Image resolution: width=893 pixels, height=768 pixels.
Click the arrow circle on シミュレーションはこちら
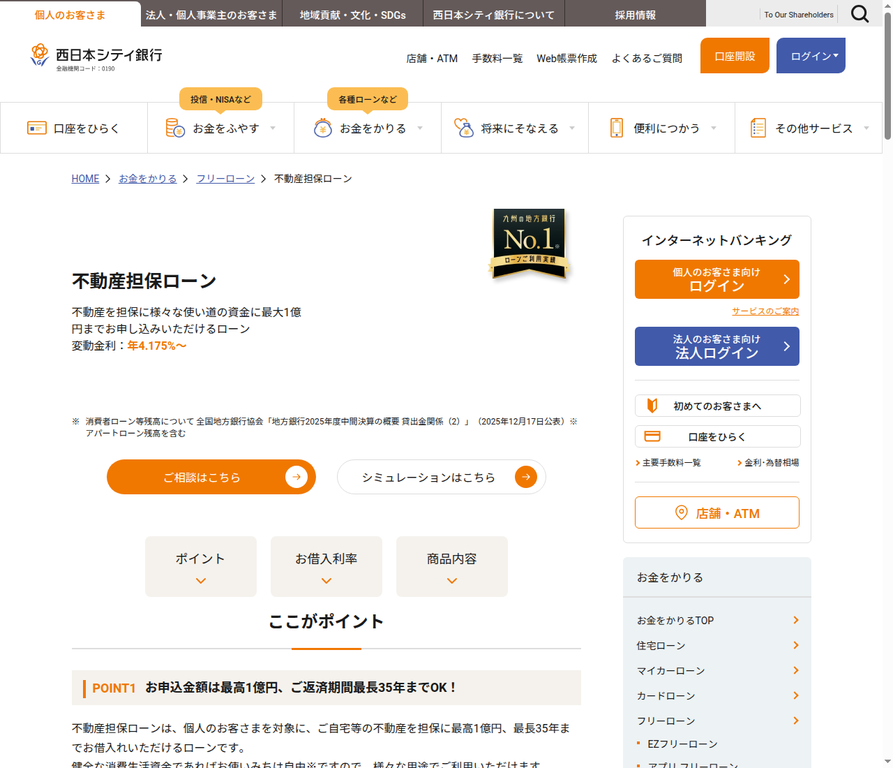[526, 477]
